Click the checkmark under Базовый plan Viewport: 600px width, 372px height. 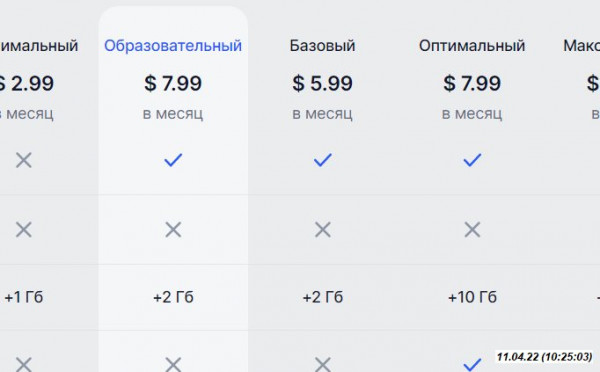point(323,160)
